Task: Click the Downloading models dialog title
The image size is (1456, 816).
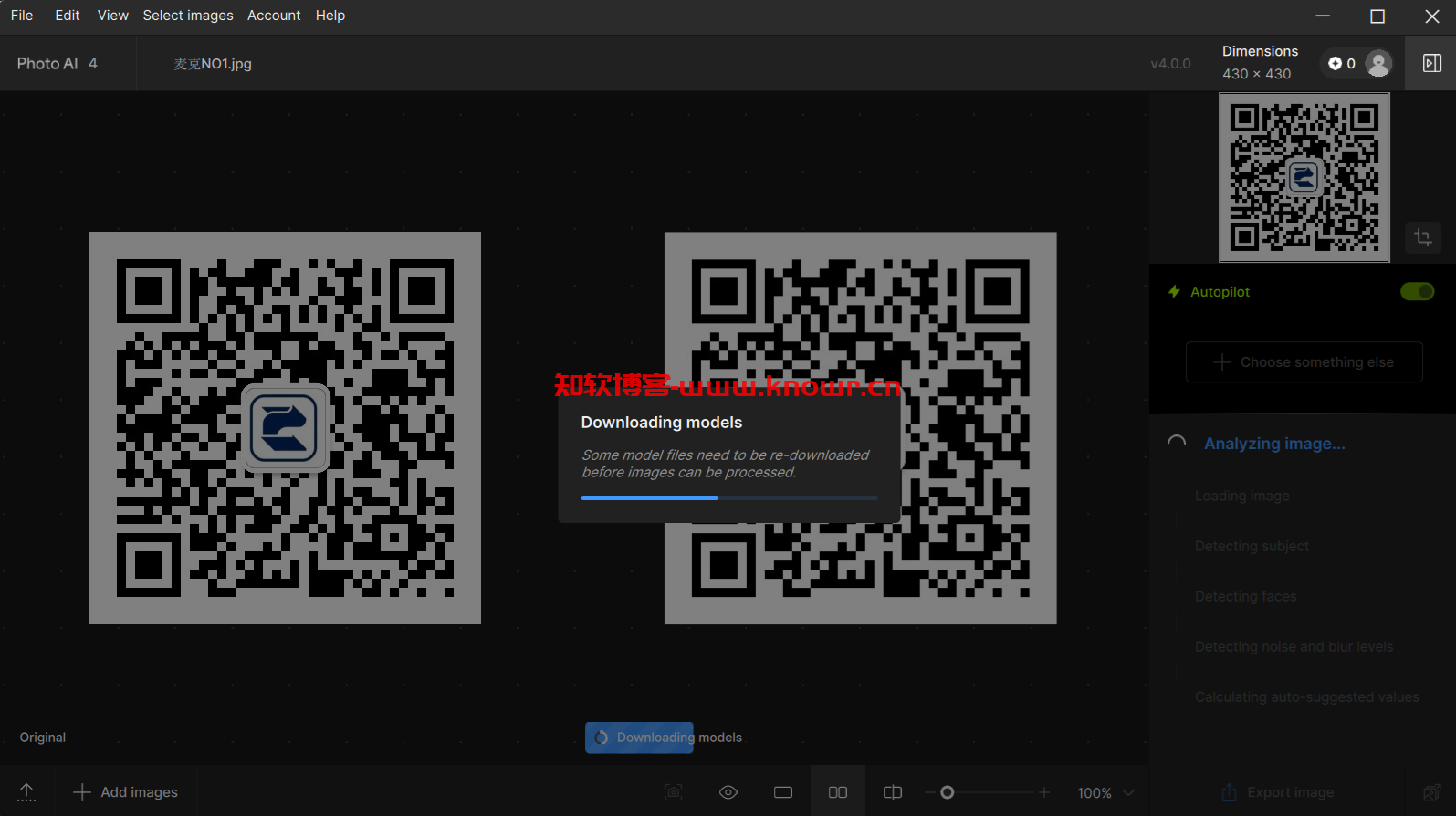Action: [661, 423]
